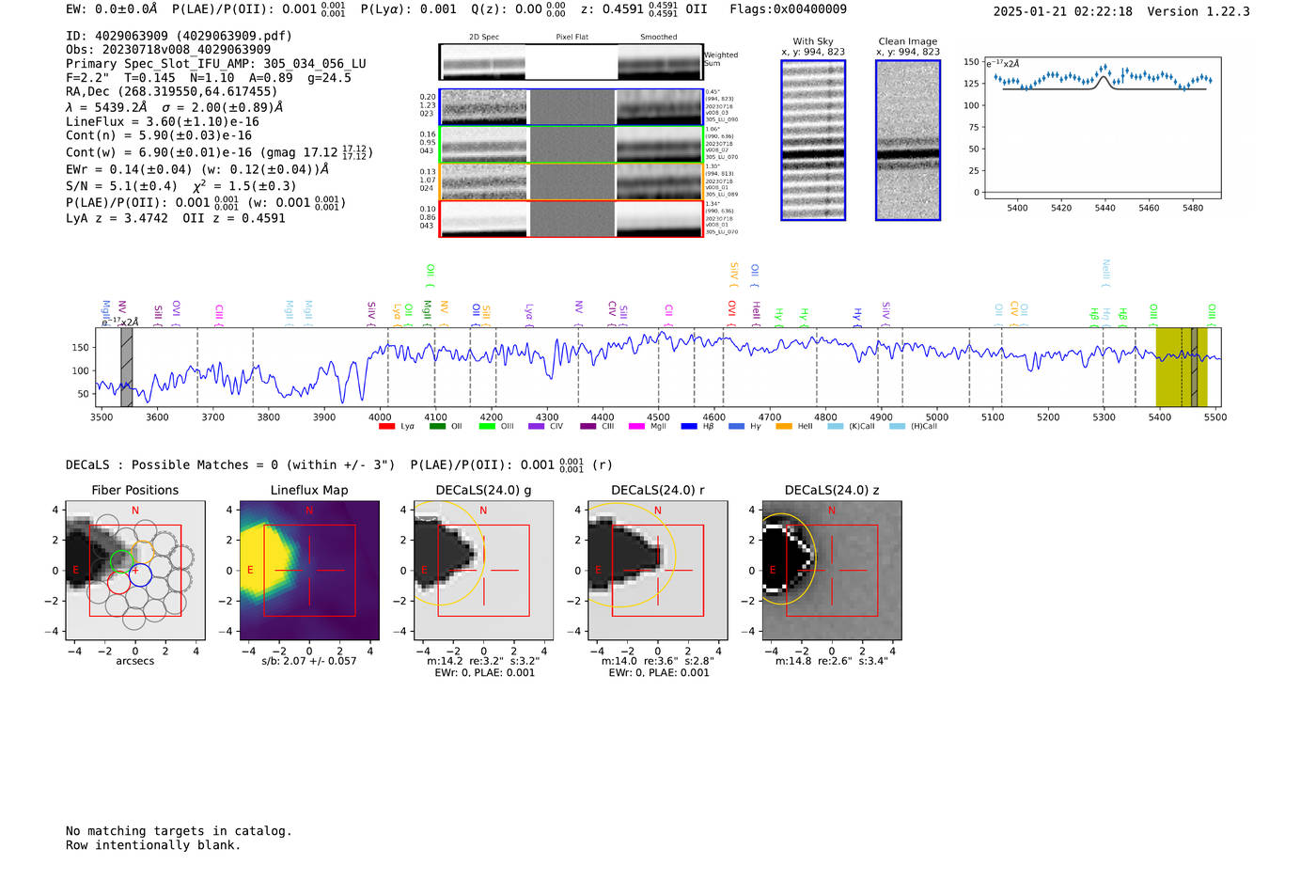Select the Weighted Sum 2D spectrum row

coord(572,62)
